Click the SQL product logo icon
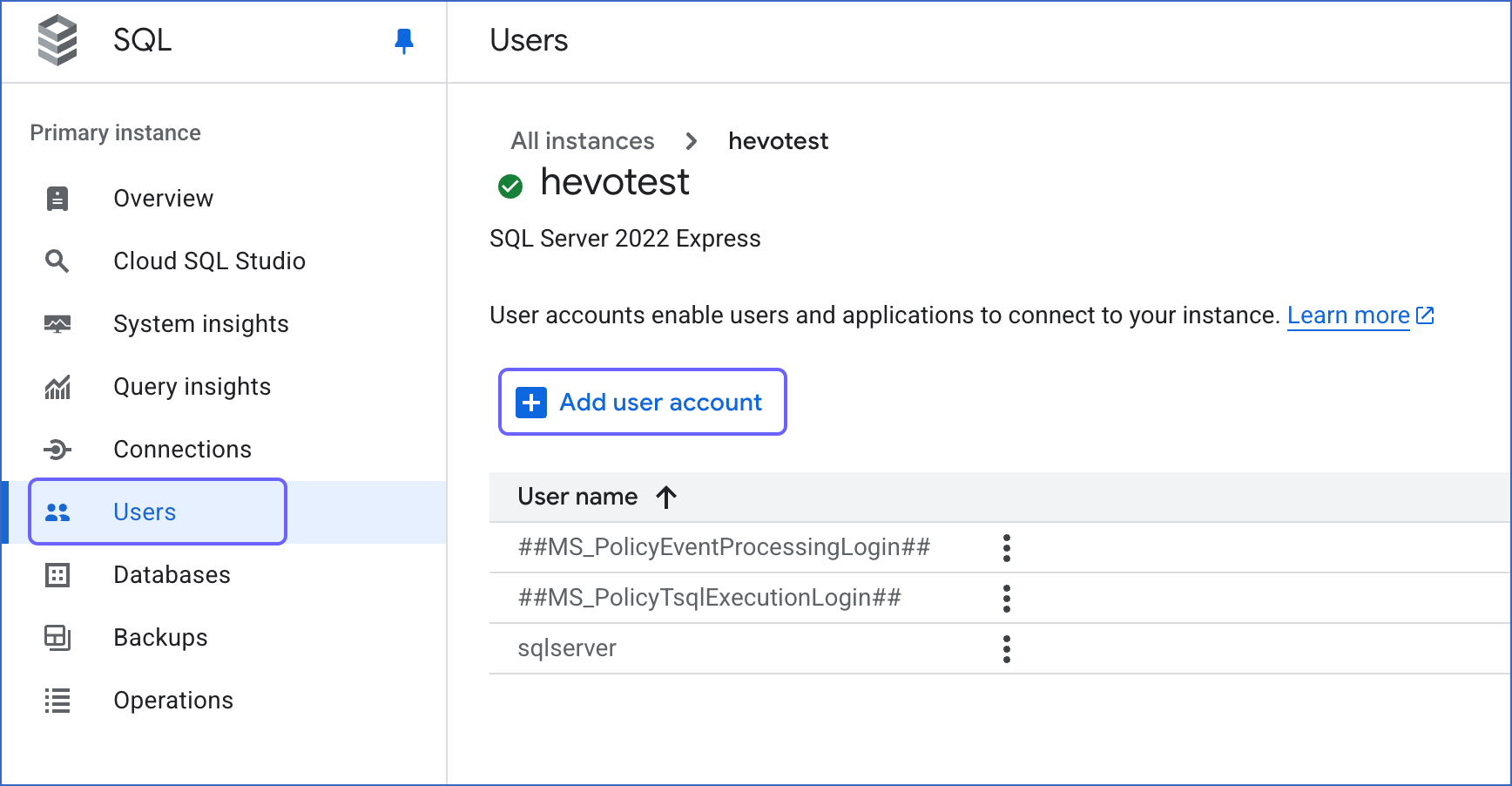The width and height of the screenshot is (1512, 786). 57,40
